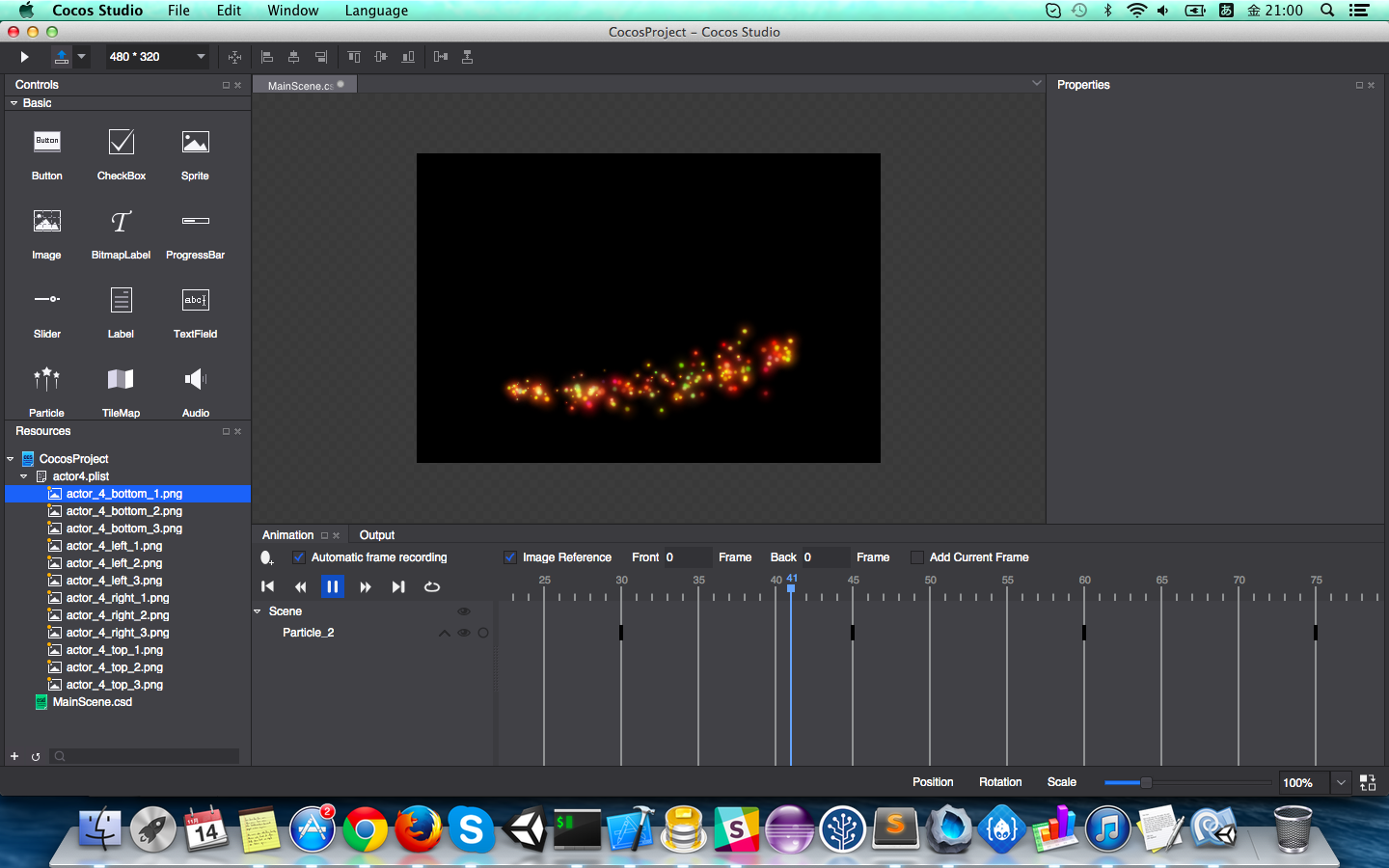This screenshot has height=868, width=1389.
Task: Click the Front frame input field
Action: pos(686,557)
